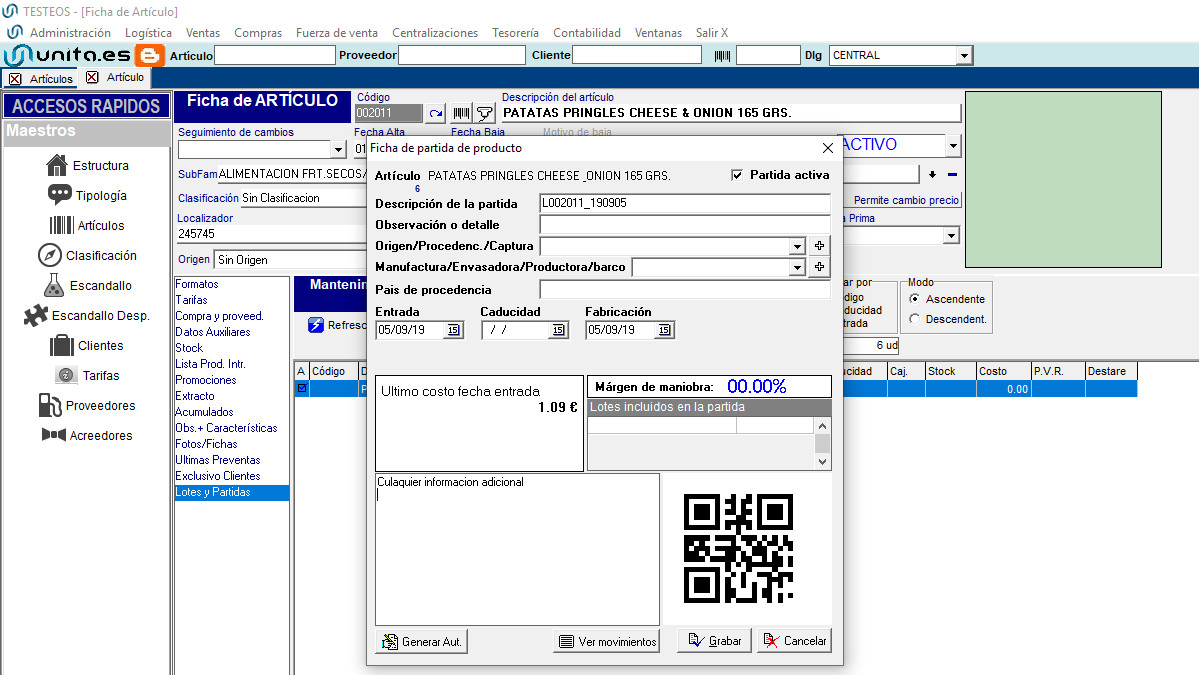Screen dimensions: 1199x675
Task: Open the Promociones section link
Action: [206, 380]
